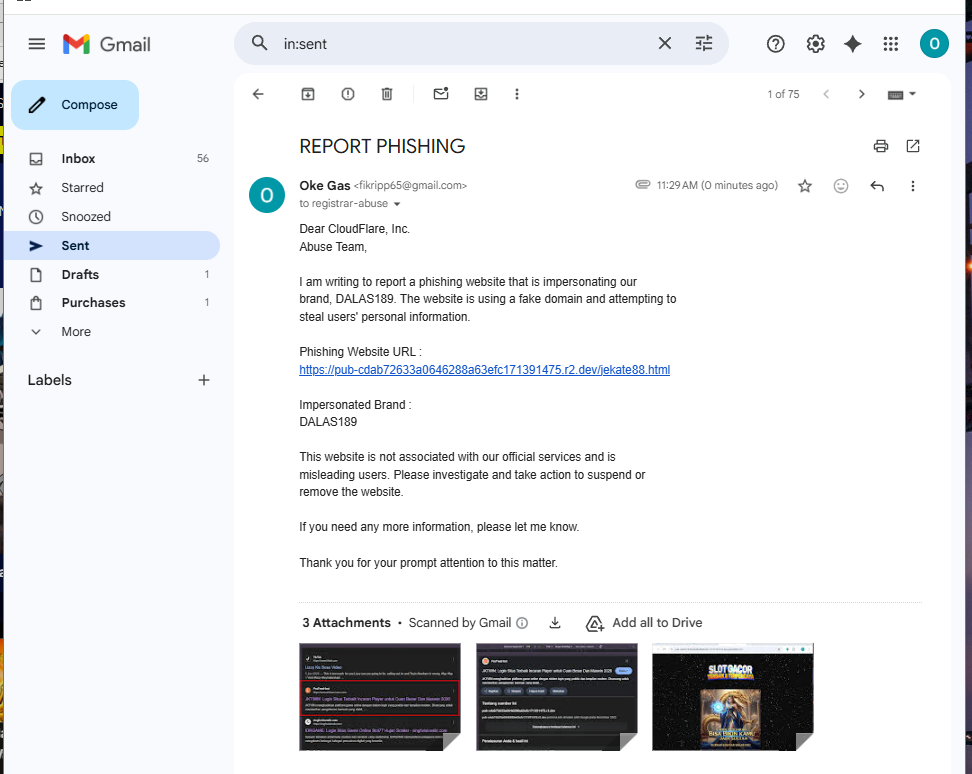Open conversation in new window
Screen dimensions: 972x774
[x=912, y=146]
